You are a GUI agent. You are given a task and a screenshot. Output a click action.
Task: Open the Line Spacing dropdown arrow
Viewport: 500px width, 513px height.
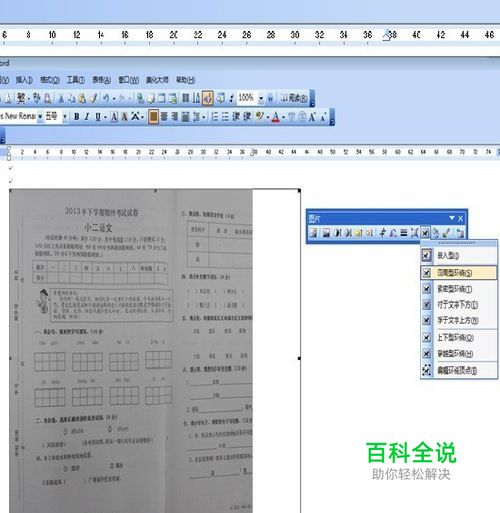(x=204, y=117)
